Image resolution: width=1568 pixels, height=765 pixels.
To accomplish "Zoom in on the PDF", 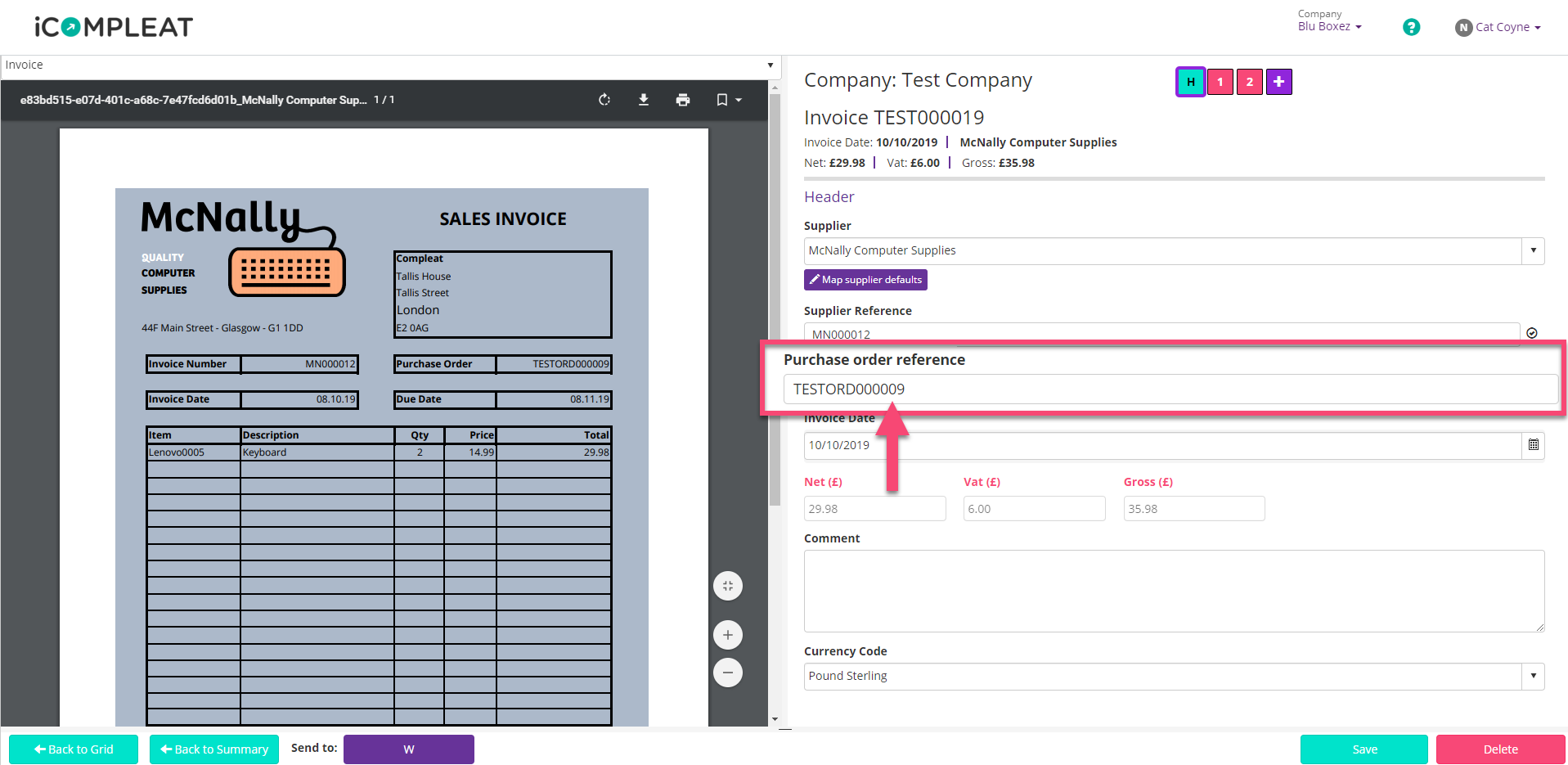I will 728,635.
